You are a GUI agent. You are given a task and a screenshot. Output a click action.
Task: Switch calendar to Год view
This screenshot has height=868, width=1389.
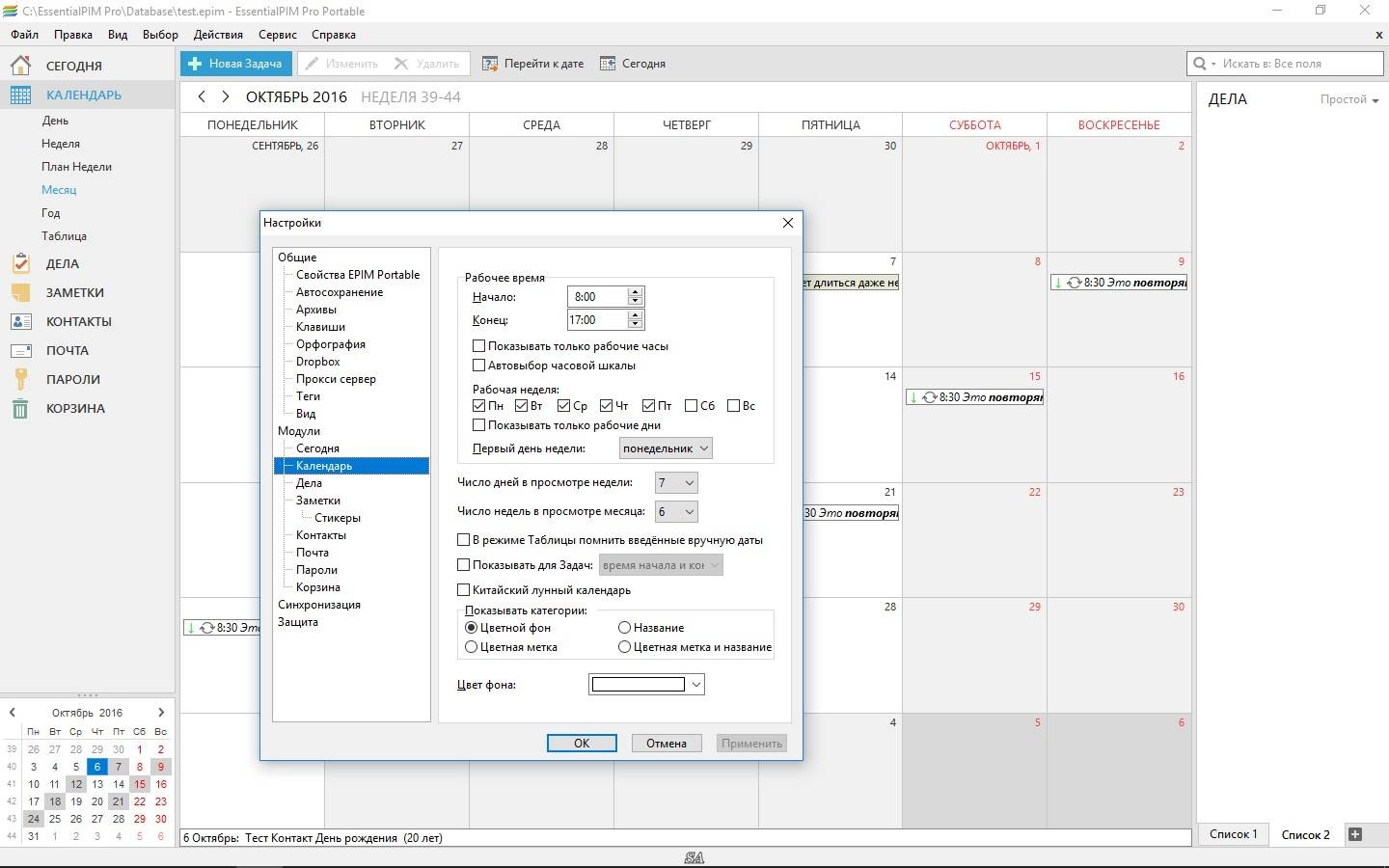pyautogui.click(x=51, y=213)
